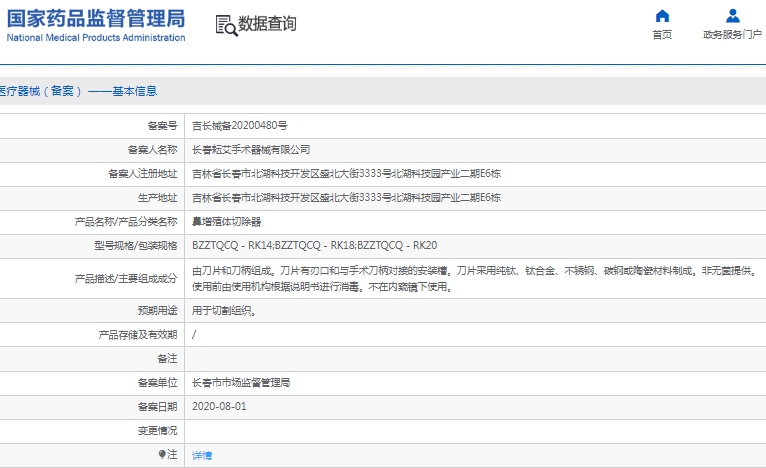Open the 政务服务门户 person icon

pos(732,16)
